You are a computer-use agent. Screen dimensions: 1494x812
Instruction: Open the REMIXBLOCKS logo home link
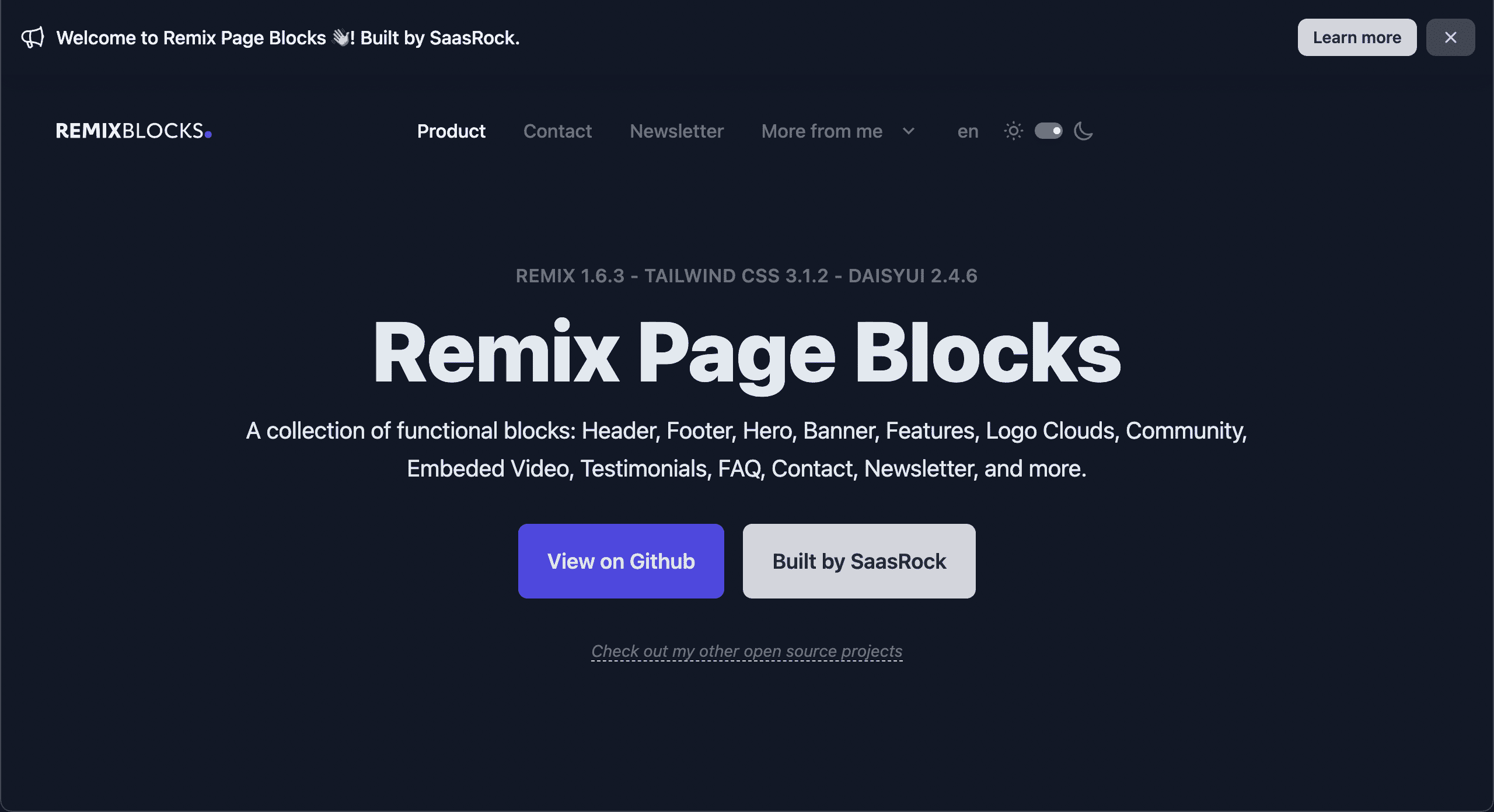pos(134,131)
